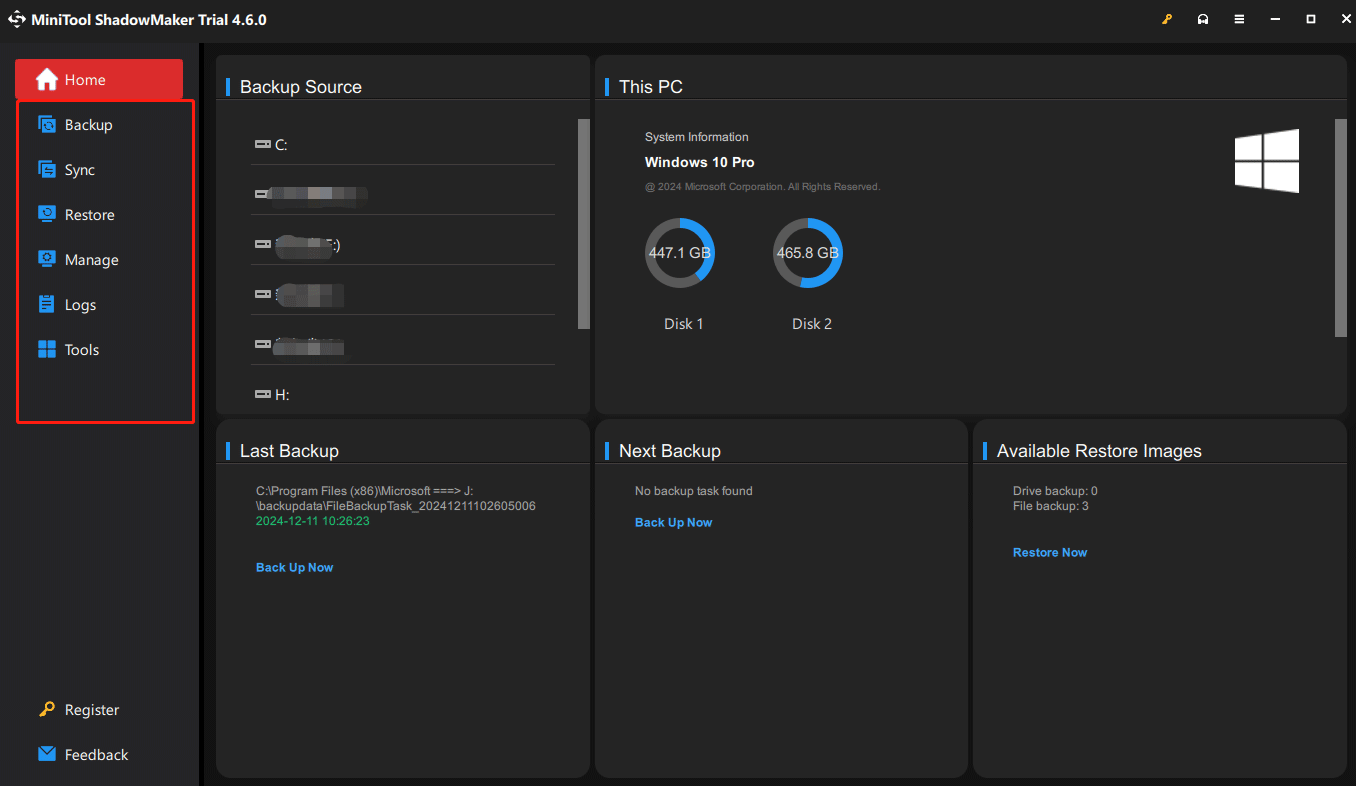Select the C: drive in Backup Source
Viewport: 1356px width, 786px height.
point(281,145)
